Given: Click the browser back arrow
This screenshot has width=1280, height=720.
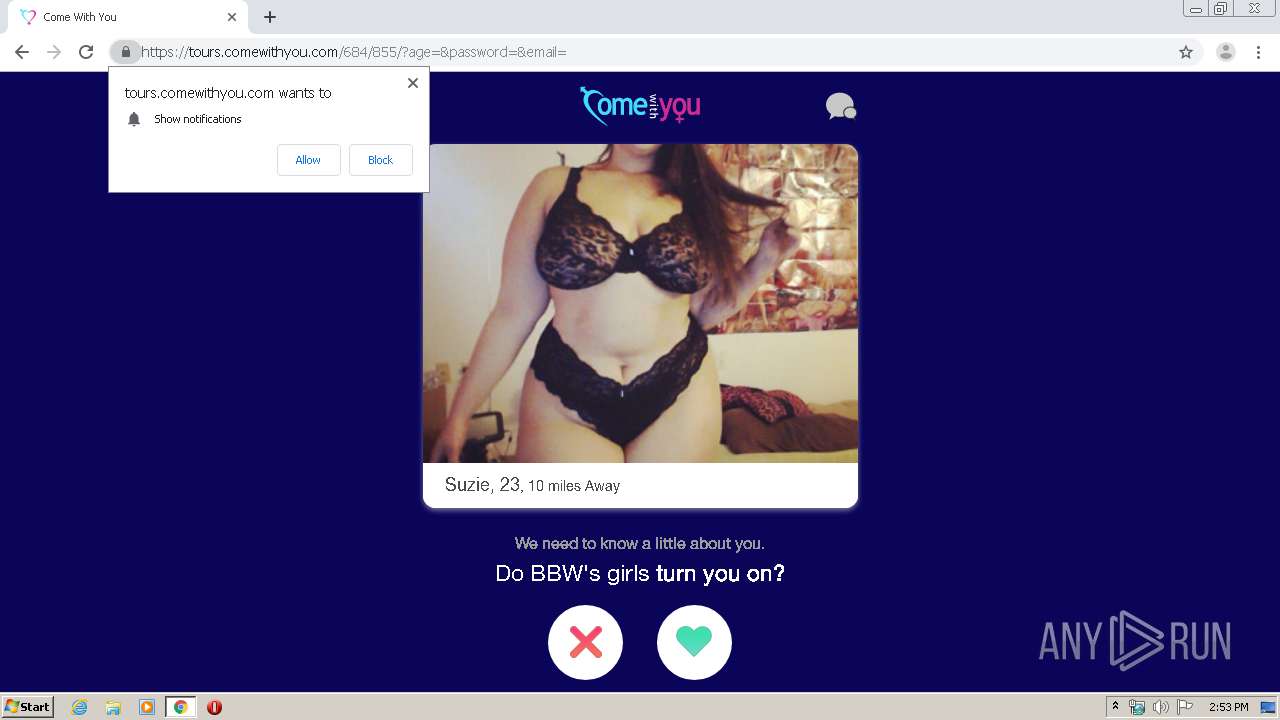Looking at the screenshot, I should tap(22, 52).
